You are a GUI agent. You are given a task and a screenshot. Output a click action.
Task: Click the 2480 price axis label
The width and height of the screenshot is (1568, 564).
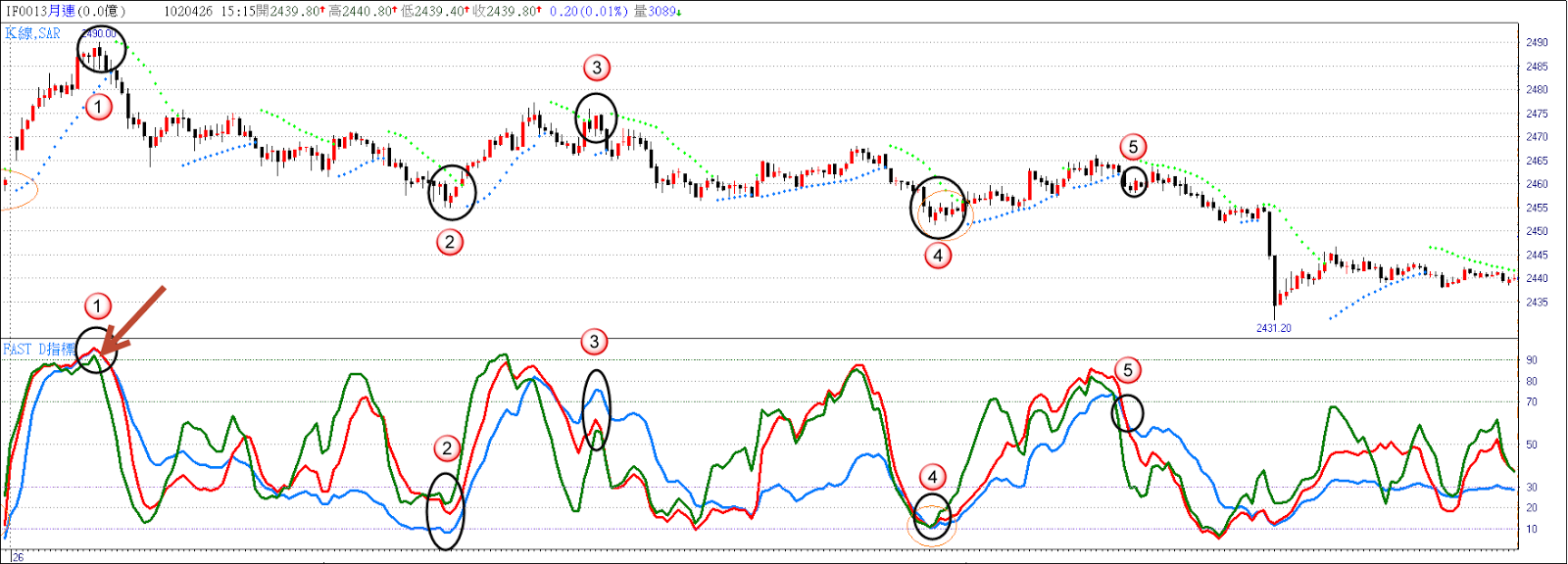[x=1537, y=89]
